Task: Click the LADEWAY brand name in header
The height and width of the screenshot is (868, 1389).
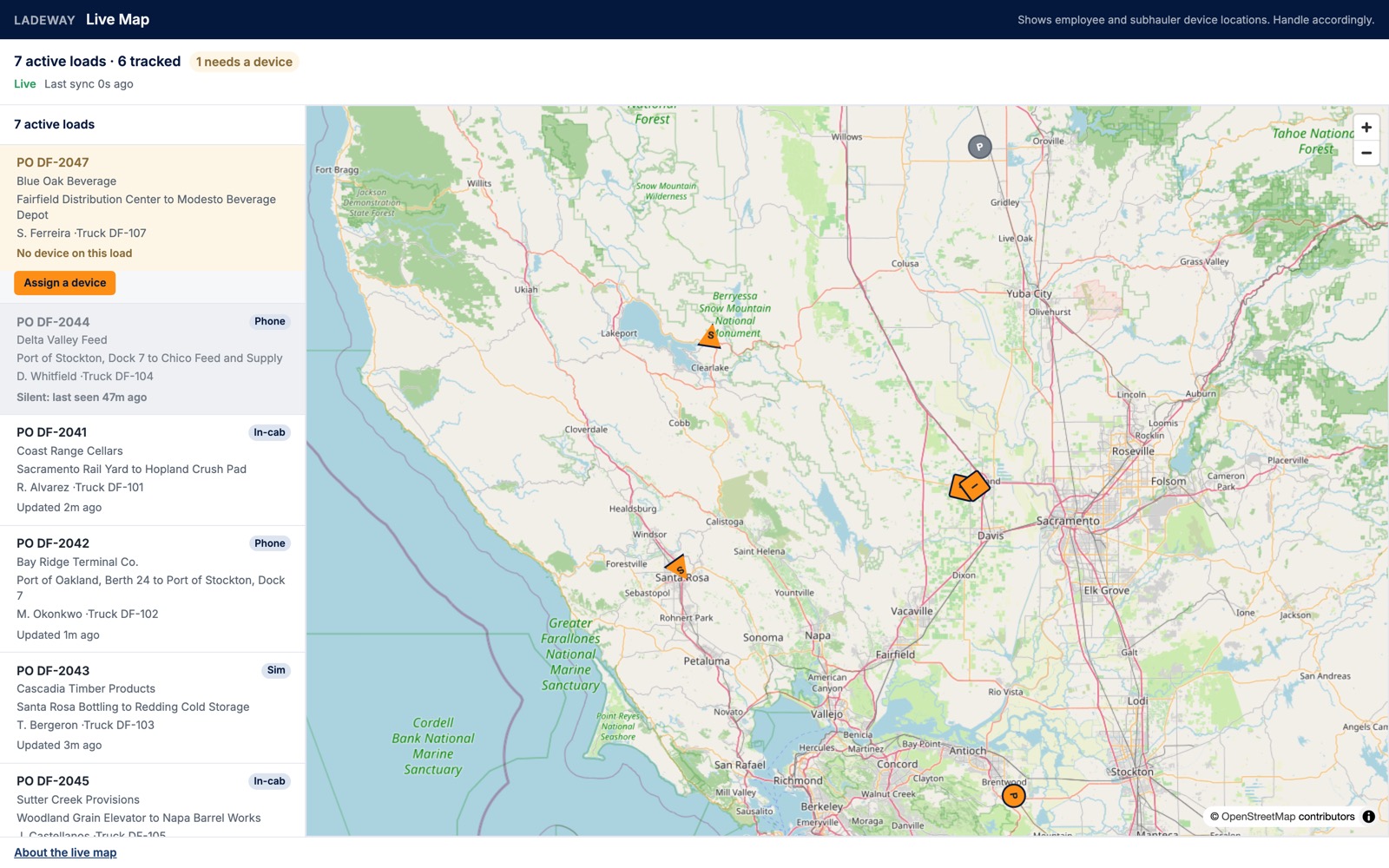Action: click(x=44, y=20)
